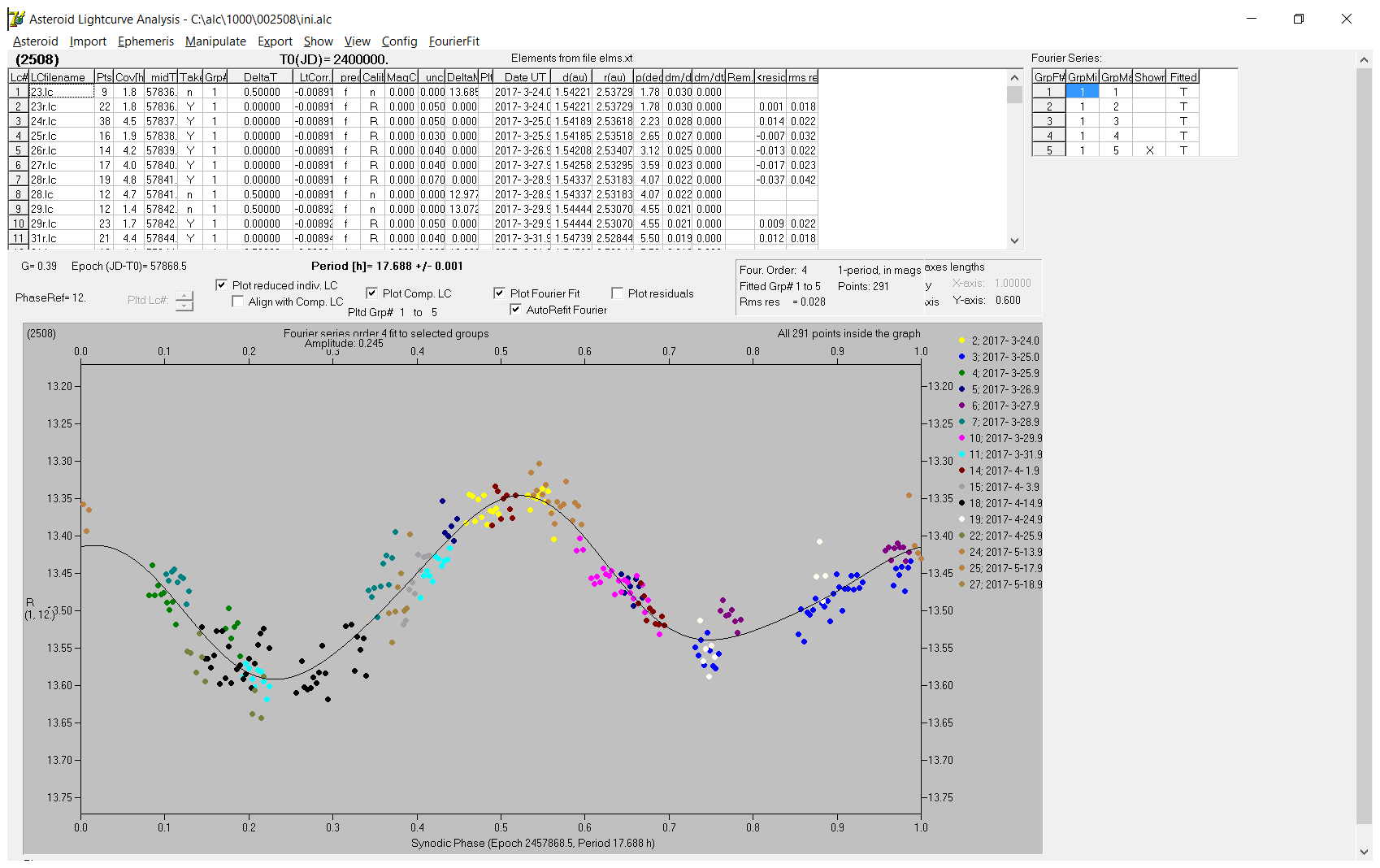Open the Ephemeris menu
This screenshot has height=868, width=1380.
coord(145,41)
